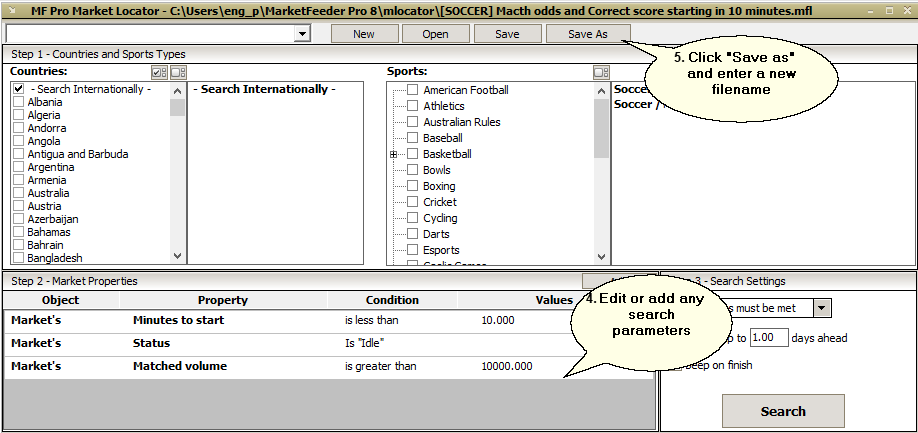Click Bahrain in the countries list

pyautogui.click(x=45, y=245)
